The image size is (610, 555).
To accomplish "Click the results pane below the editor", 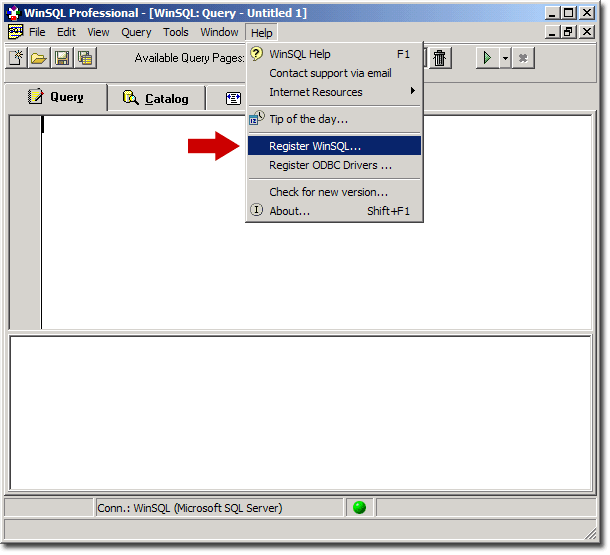I will [x=301, y=414].
